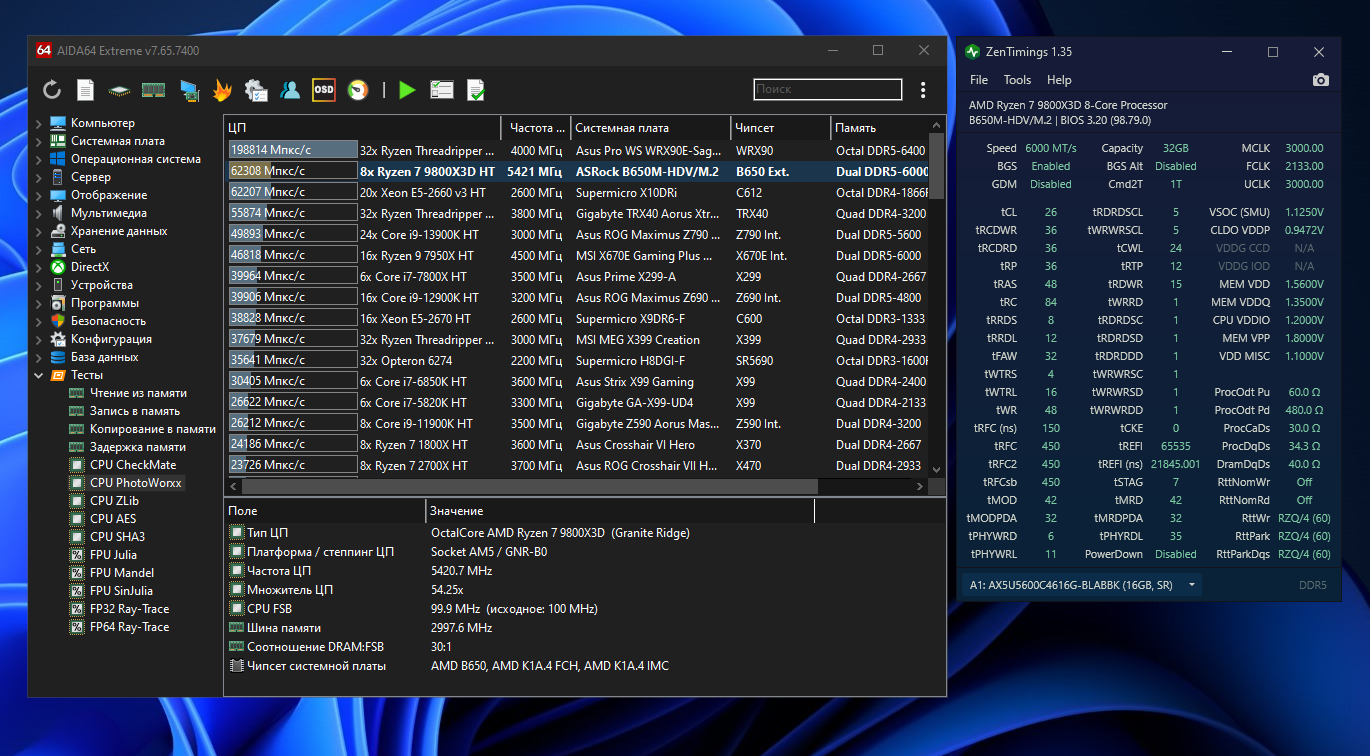Sort by the ЦП column header
Viewport: 1370px width, 756px height.
tap(362, 128)
